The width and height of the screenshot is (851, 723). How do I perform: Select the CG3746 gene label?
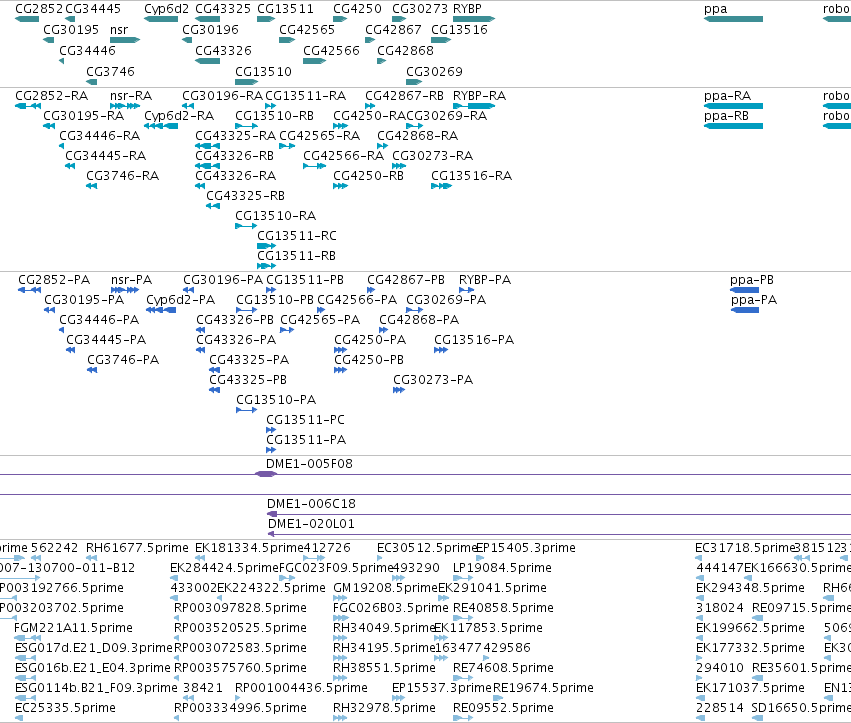[110, 72]
